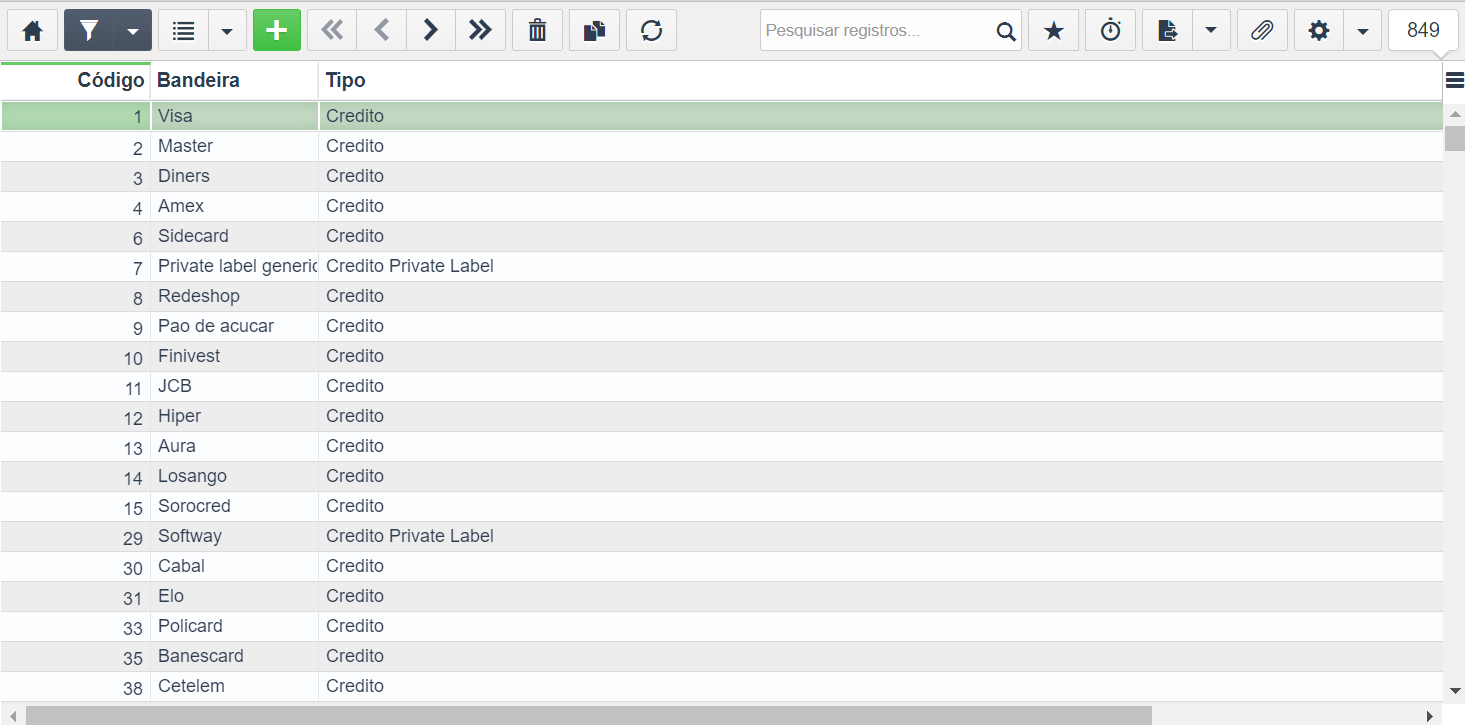The width and height of the screenshot is (1465, 725).
Task: Click the vertical scrollbar down arrow
Action: [x=1455, y=690]
